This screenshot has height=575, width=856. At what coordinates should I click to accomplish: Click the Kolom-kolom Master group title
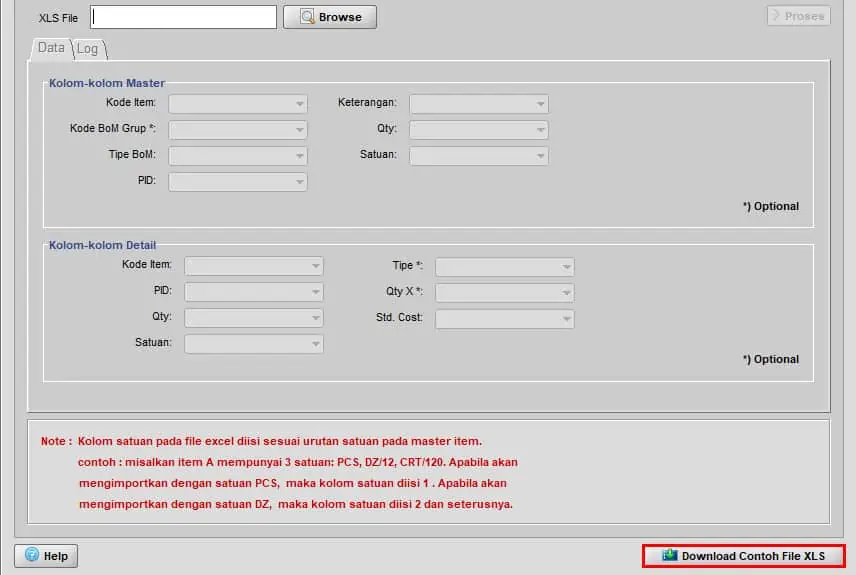pyautogui.click(x=106, y=83)
